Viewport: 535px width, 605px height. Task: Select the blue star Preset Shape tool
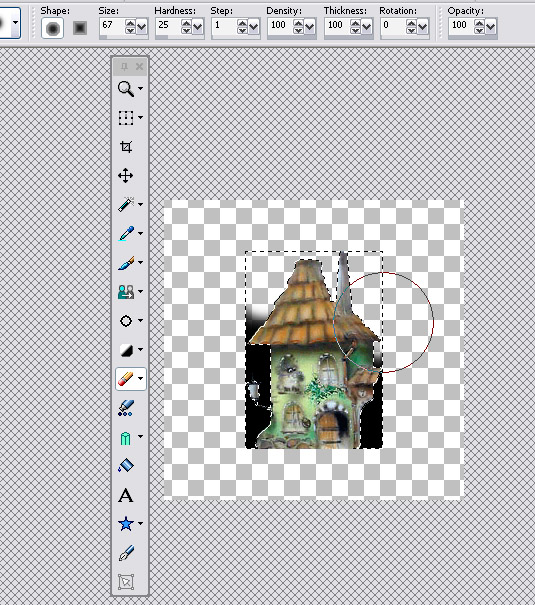coord(126,524)
